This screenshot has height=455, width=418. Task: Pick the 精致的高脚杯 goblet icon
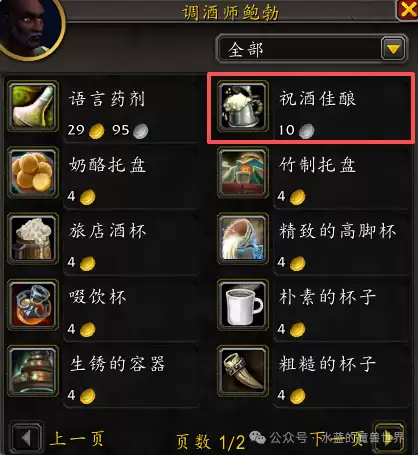(243, 239)
